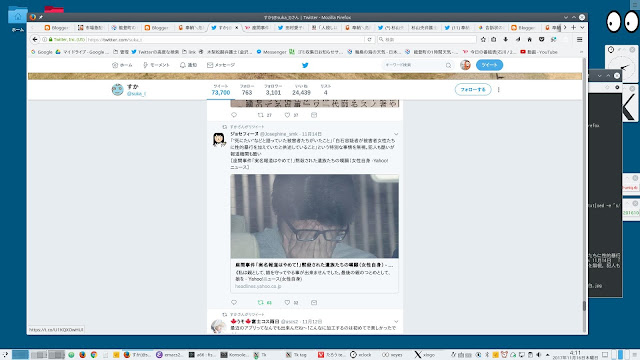
Task: Open the 動画 - YouTube bookmark
Action: (x=539, y=52)
